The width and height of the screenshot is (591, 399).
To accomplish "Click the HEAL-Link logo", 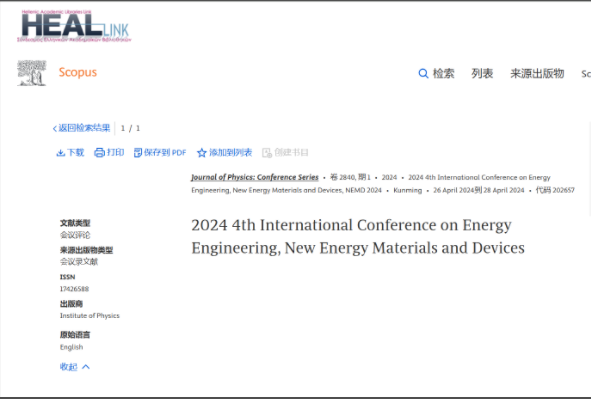I will (x=74, y=26).
